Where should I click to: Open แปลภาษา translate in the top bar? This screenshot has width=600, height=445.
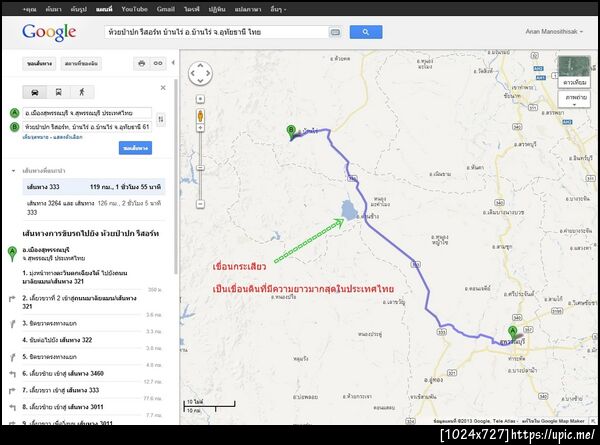pyautogui.click(x=248, y=9)
